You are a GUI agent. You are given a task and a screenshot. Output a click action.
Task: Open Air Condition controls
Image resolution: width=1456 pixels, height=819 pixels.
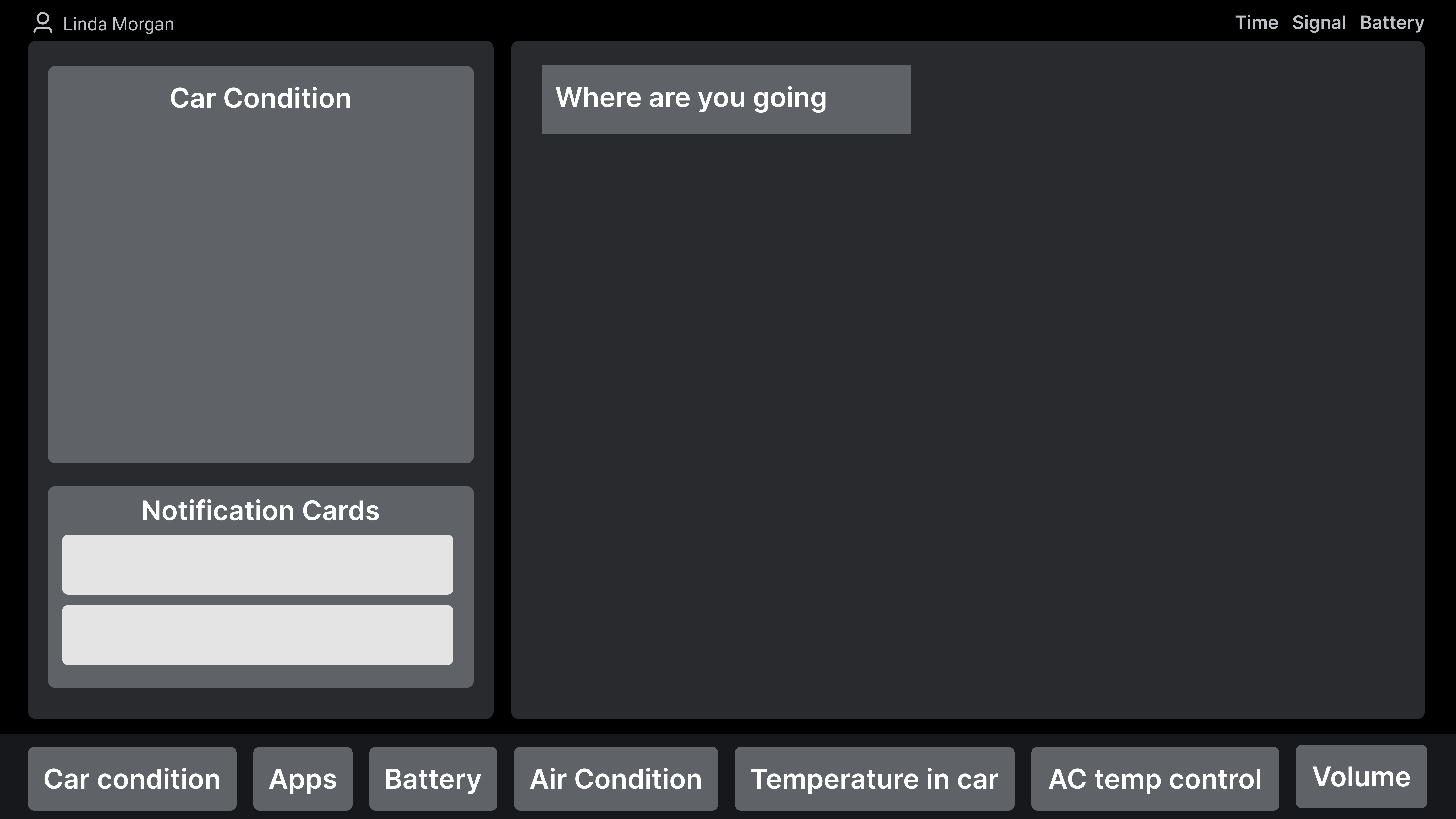(x=616, y=778)
